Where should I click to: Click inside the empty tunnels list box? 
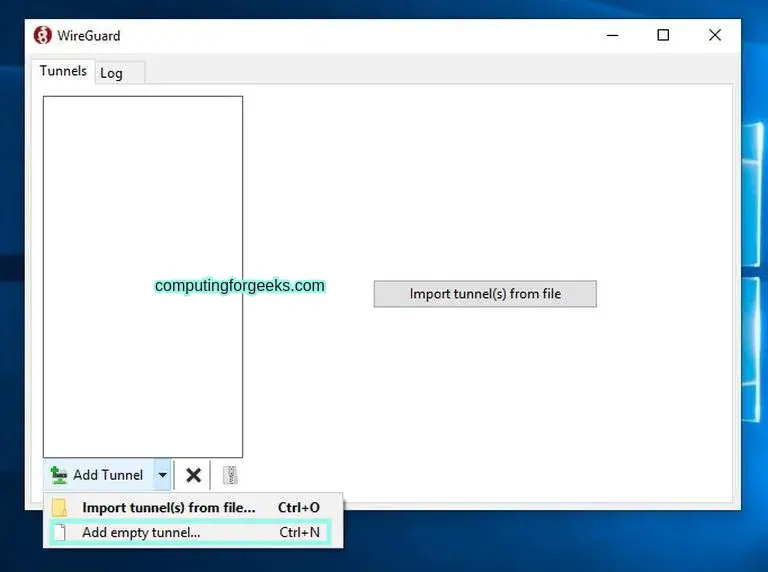pyautogui.click(x=143, y=277)
